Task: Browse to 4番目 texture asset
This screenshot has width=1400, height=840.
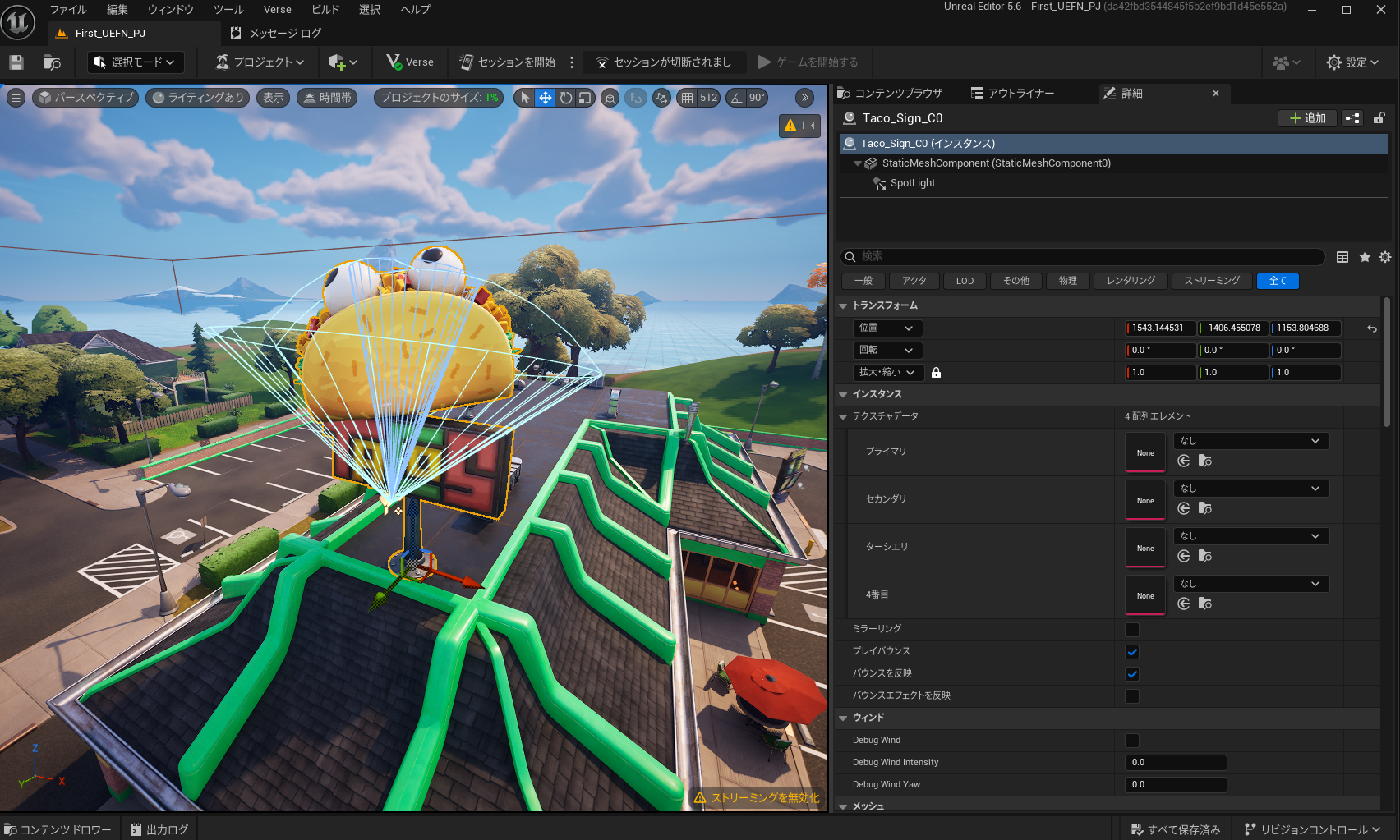Action: (x=1205, y=604)
